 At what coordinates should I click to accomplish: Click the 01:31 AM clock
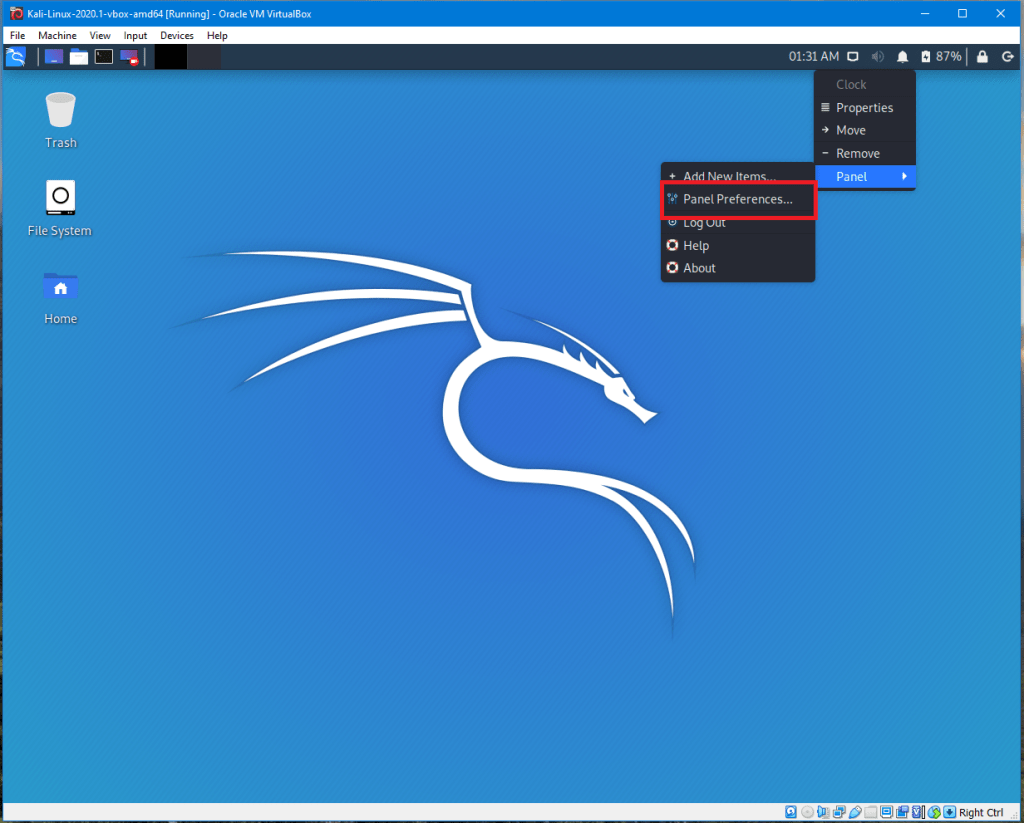point(813,57)
